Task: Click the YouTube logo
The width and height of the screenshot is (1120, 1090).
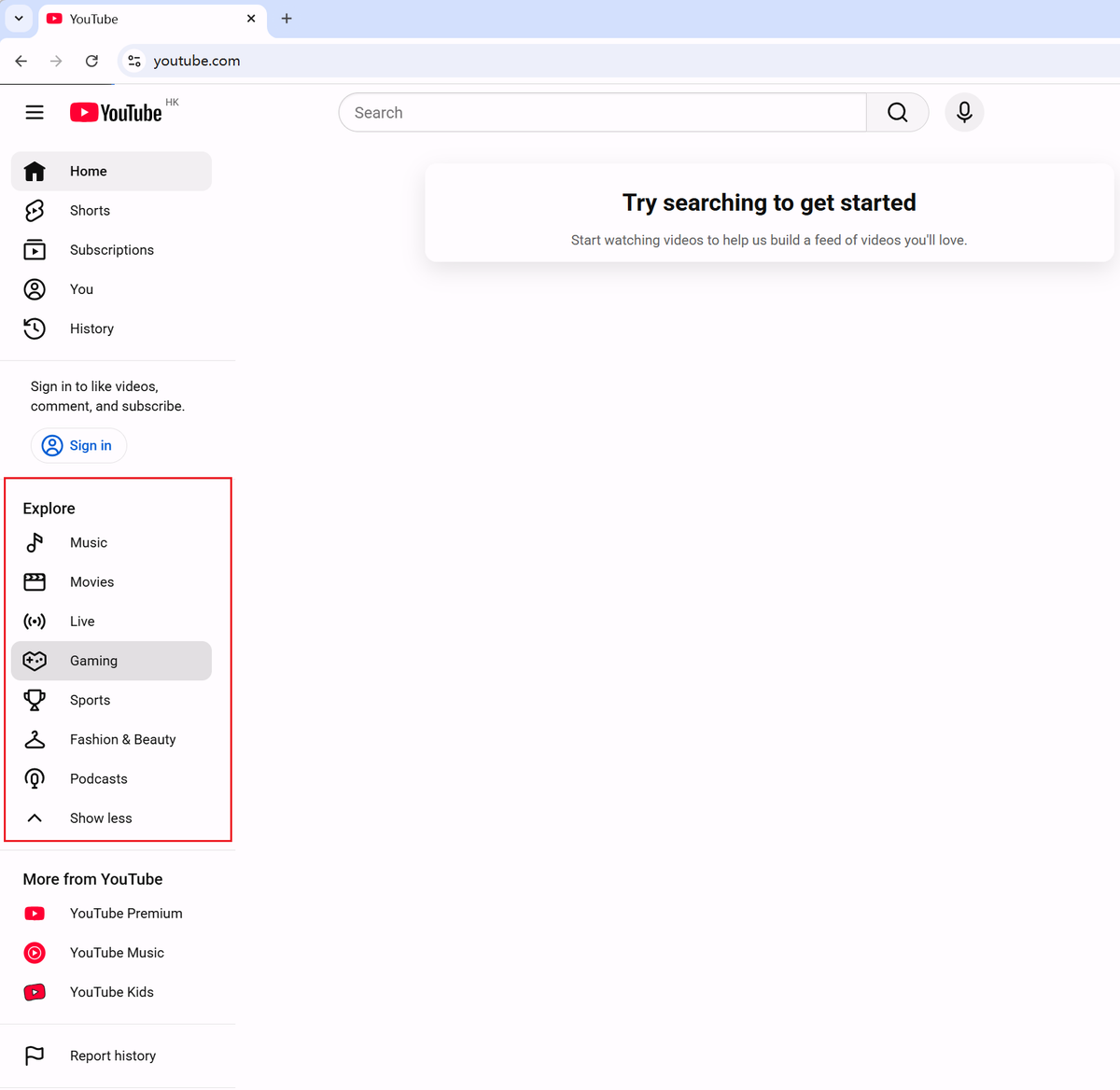Action: coord(116,113)
